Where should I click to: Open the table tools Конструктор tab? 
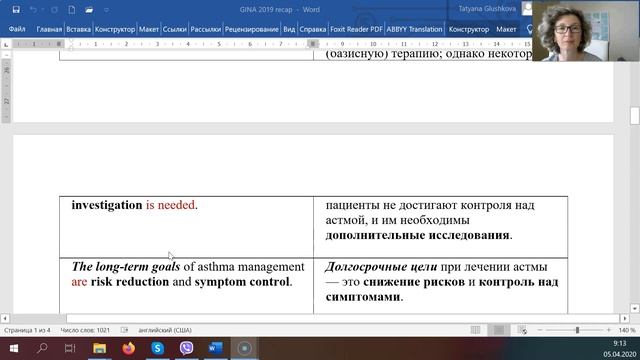click(469, 29)
